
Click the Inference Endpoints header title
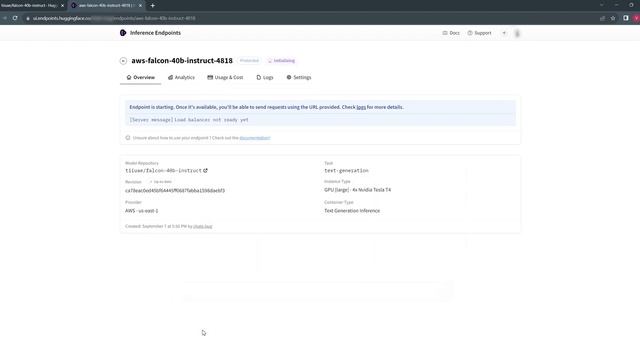pos(155,33)
